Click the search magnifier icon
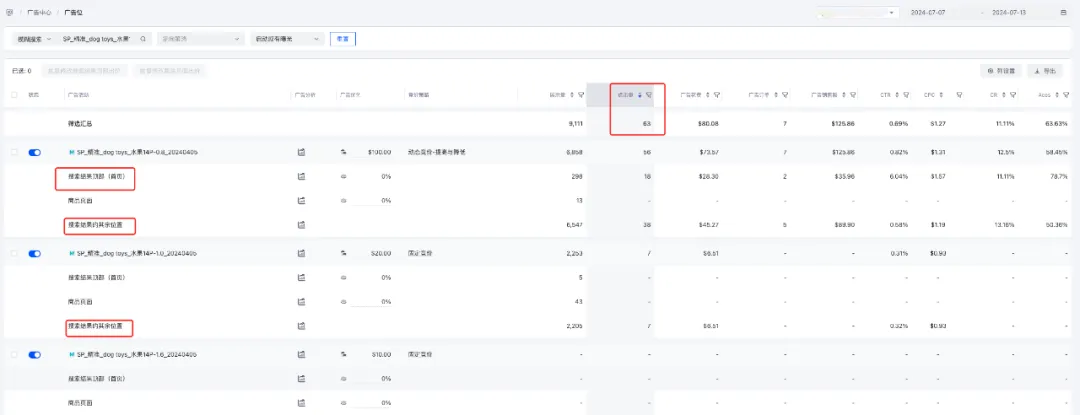The height and width of the screenshot is (415, 1080). (143, 39)
